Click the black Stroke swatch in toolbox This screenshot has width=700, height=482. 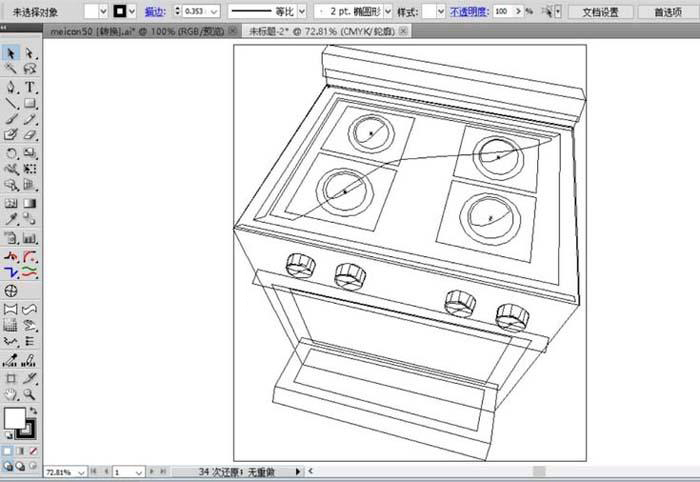(27, 430)
